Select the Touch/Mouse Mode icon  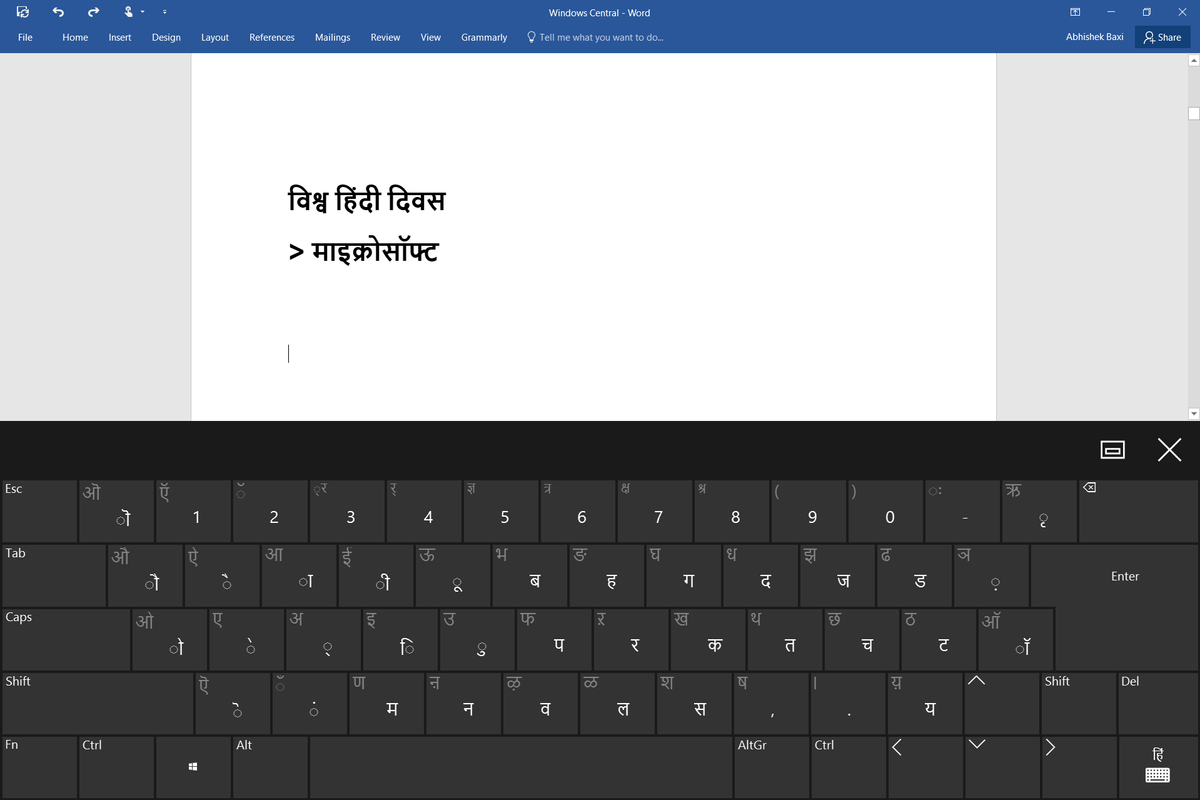pyautogui.click(x=127, y=12)
